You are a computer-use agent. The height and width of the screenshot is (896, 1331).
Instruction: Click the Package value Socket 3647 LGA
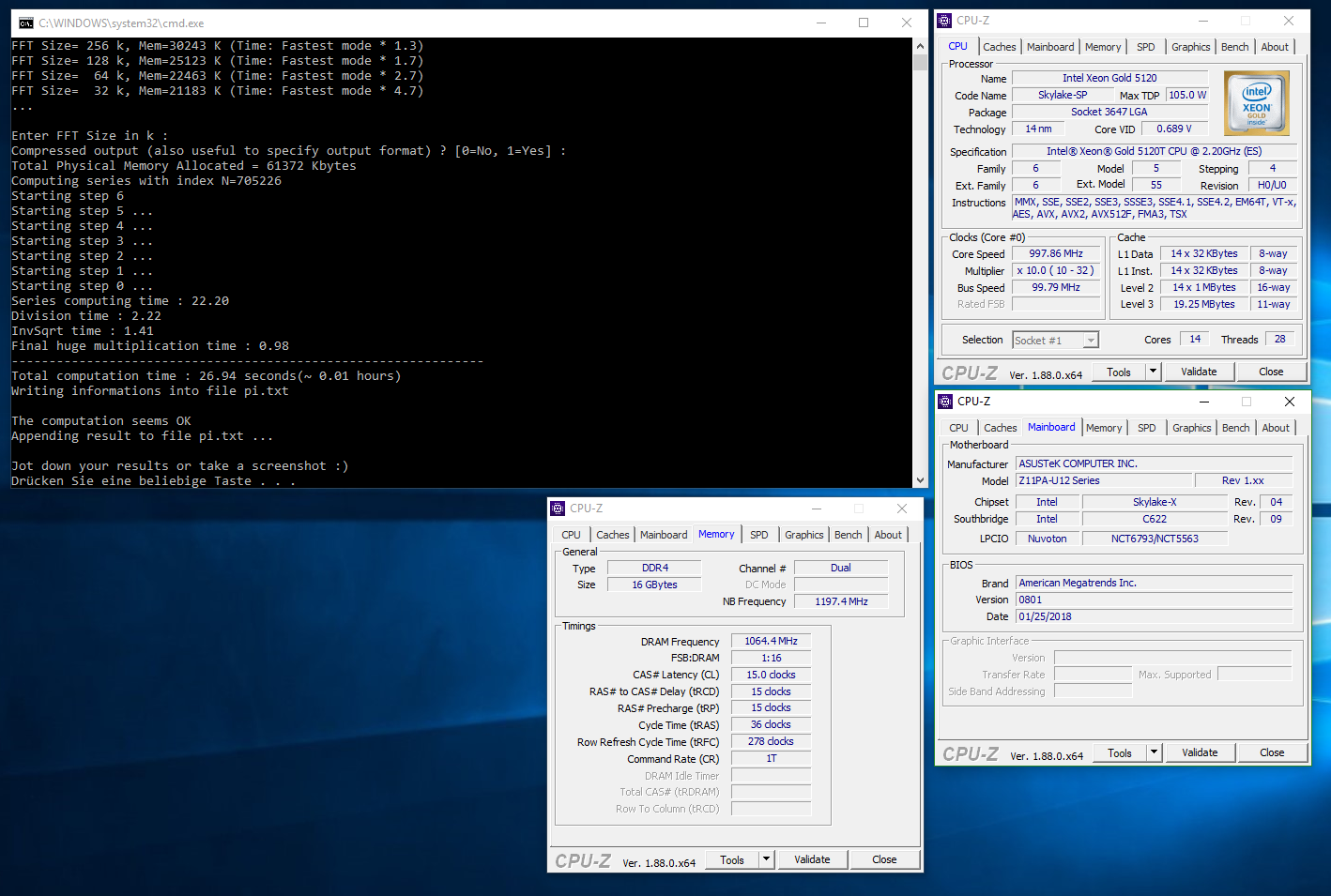tap(1109, 112)
